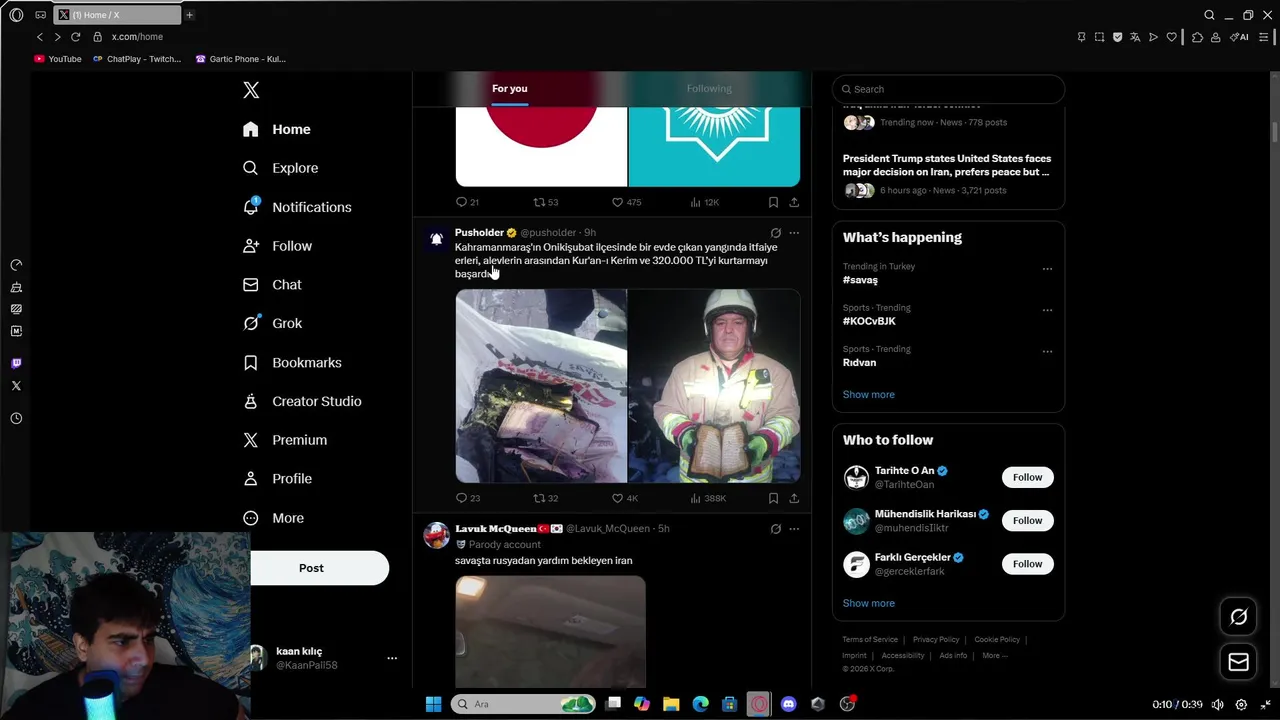View analytics of Pusholder post 388K
This screenshot has height=720, width=1280.
pos(708,498)
